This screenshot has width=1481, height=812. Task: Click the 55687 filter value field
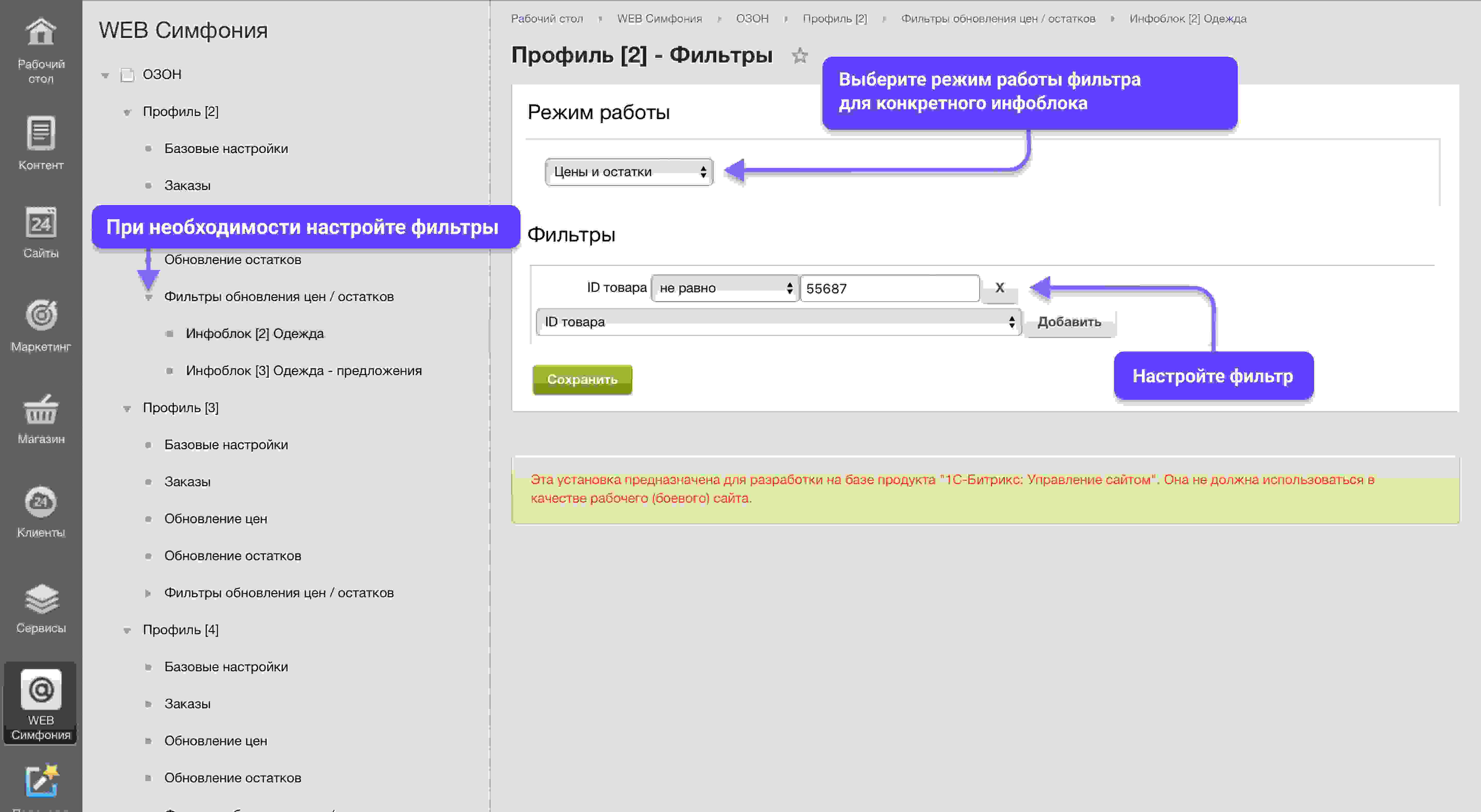pos(890,289)
